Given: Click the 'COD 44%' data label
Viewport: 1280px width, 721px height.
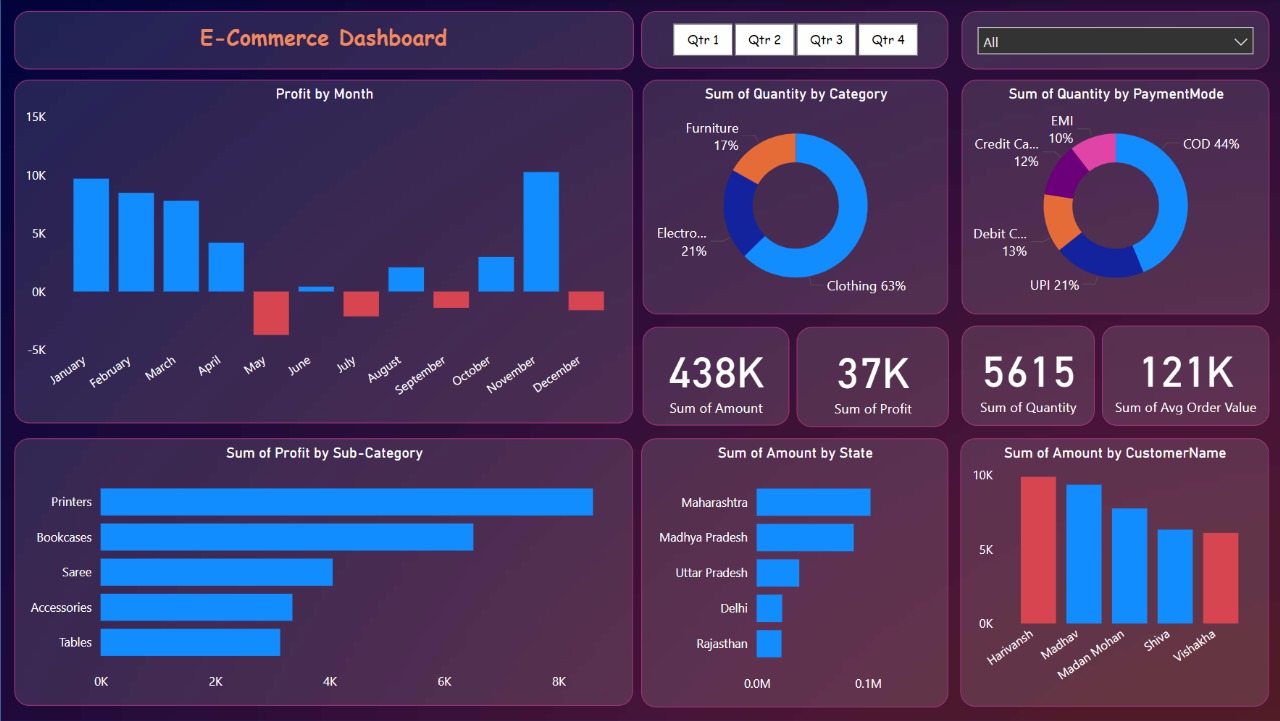Looking at the screenshot, I should (x=1211, y=144).
